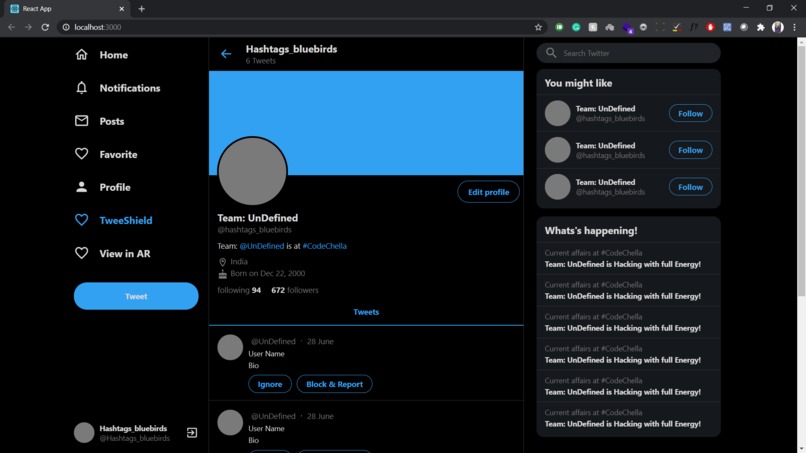Click @UnDefined handle on first tweet
Image resolution: width=806 pixels, height=453 pixels.
pyautogui.click(x=273, y=341)
